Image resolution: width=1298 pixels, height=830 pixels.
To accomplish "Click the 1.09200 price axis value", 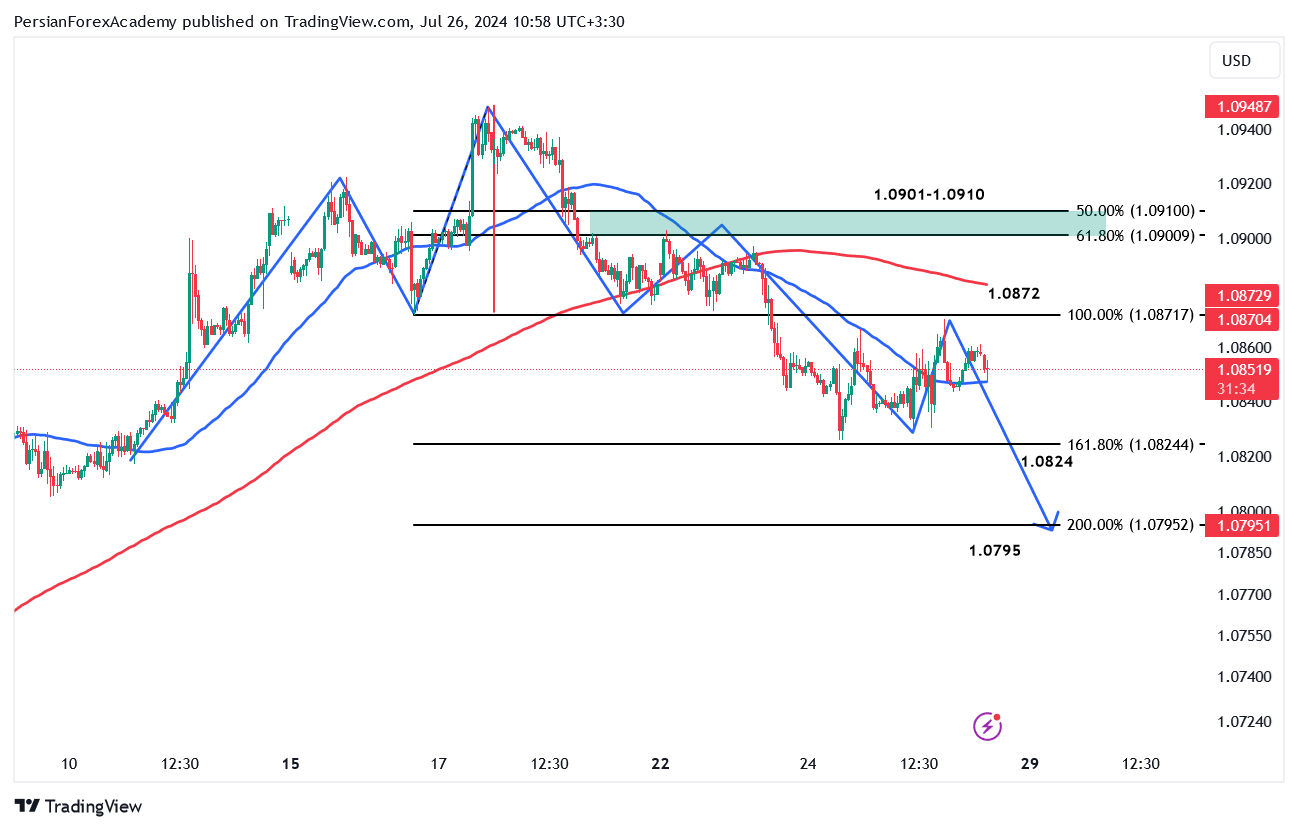I will (1243, 184).
